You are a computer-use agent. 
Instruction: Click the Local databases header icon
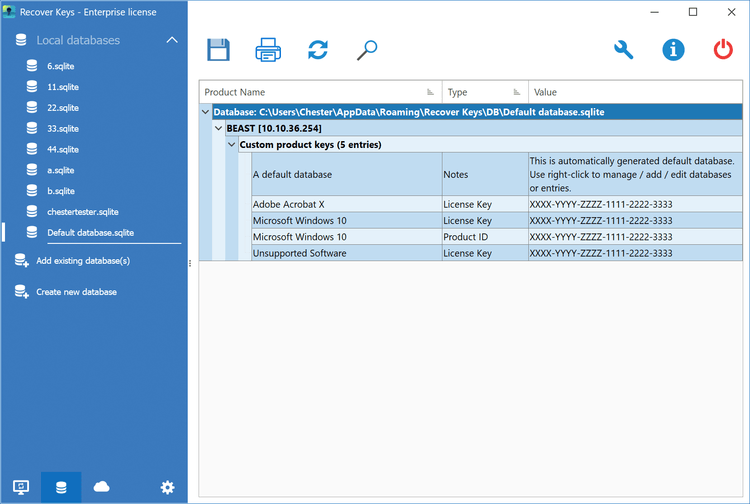click(21, 40)
